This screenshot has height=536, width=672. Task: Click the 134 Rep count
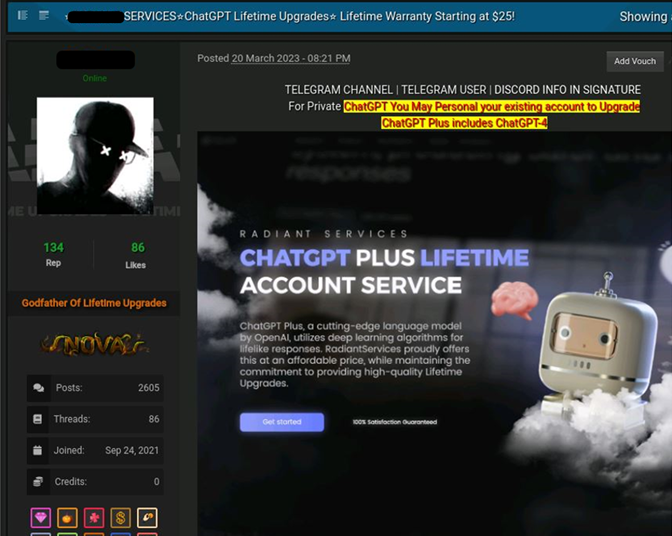coord(53,247)
